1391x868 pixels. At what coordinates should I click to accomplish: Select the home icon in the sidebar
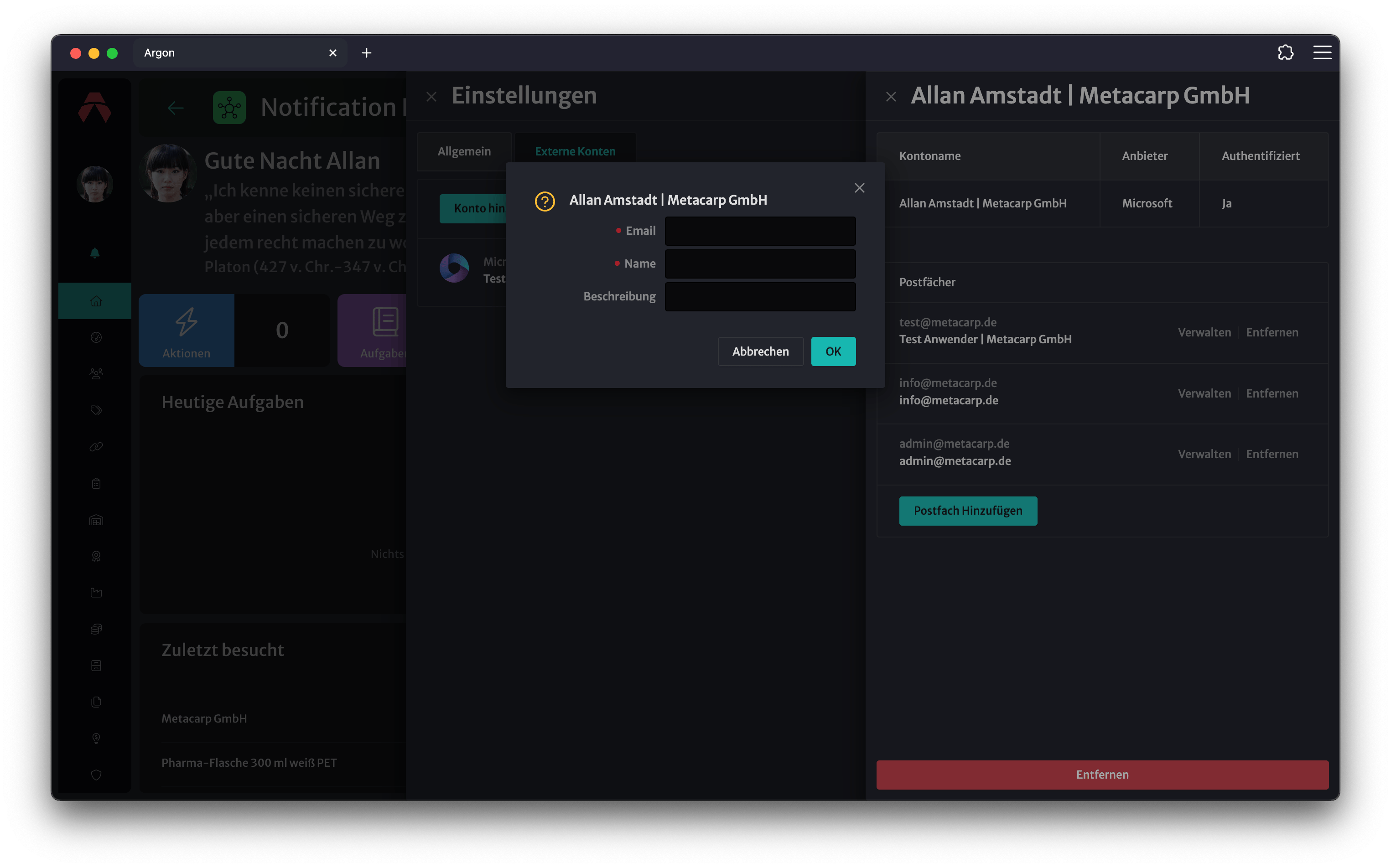coord(96,301)
